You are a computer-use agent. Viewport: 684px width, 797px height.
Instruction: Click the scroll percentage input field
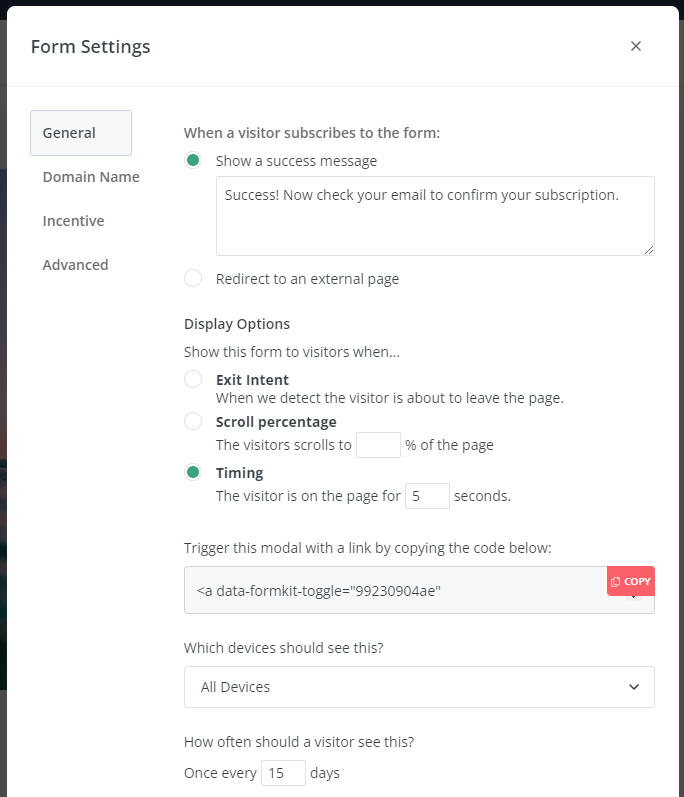click(x=378, y=445)
